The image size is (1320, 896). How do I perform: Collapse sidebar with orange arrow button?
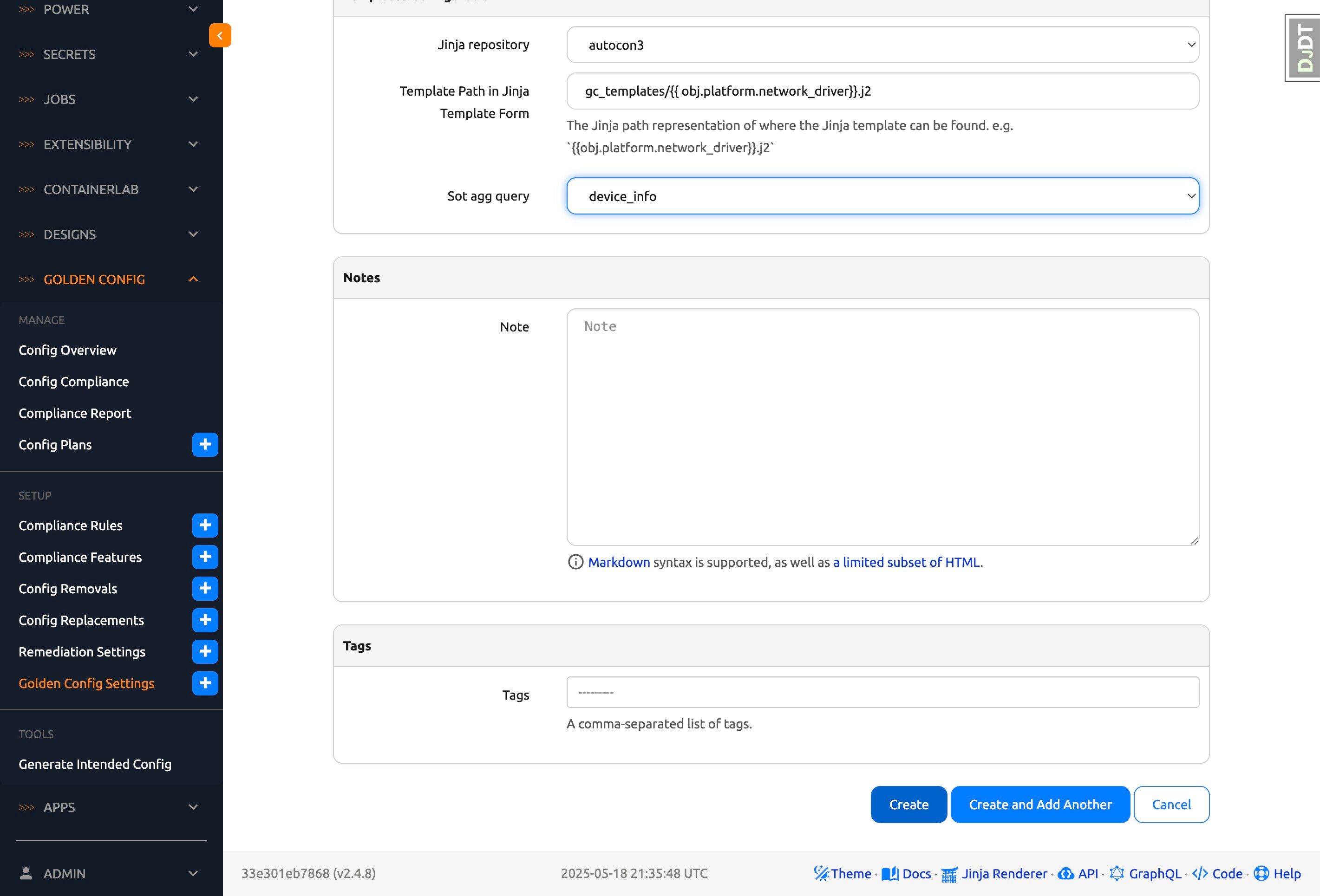click(220, 35)
